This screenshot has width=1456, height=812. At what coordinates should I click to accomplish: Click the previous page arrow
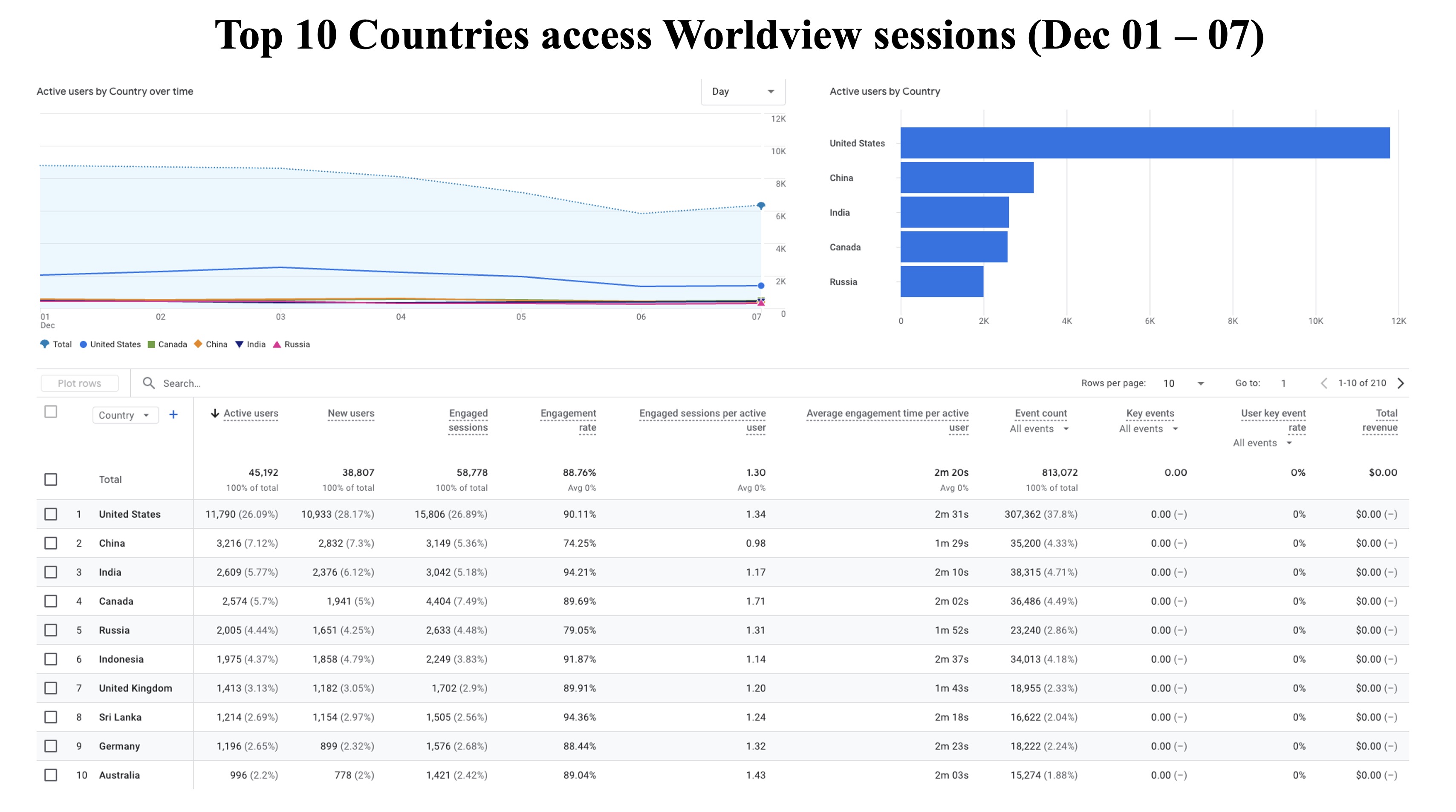click(1324, 383)
